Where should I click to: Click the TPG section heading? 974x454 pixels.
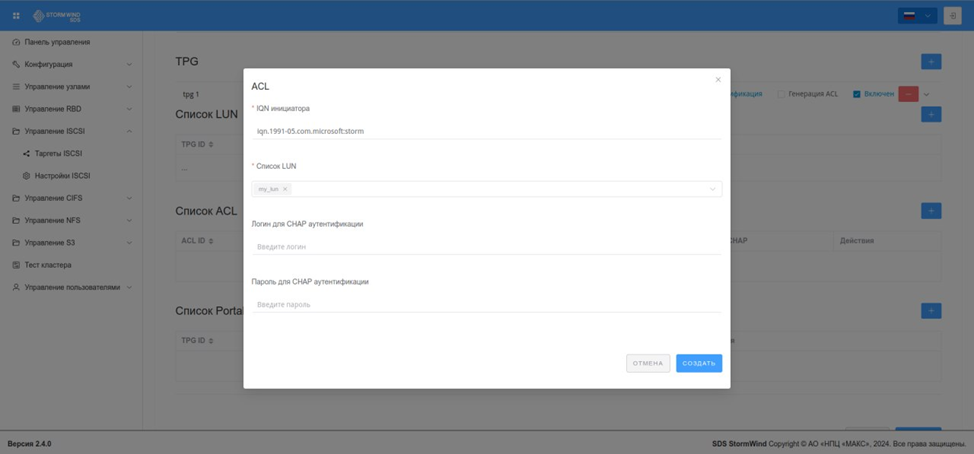coord(187,61)
